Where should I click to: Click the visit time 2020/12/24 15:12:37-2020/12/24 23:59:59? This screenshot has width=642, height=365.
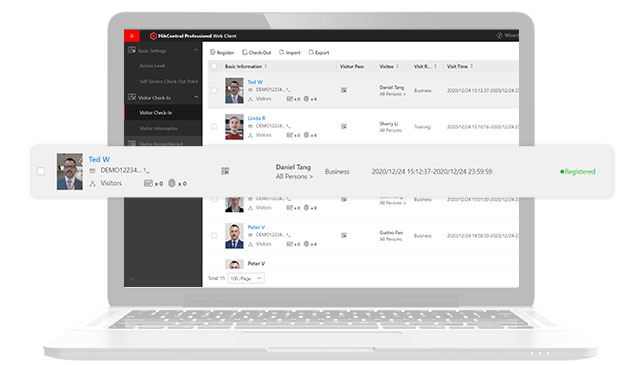pos(432,172)
